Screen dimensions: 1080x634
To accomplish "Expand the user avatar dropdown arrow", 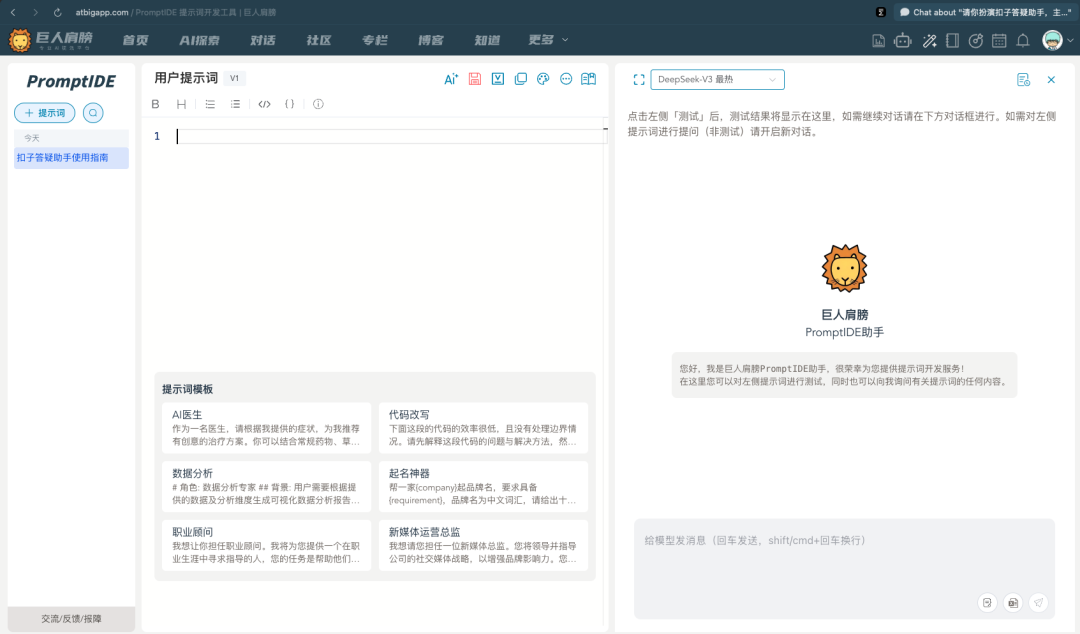I will point(1070,41).
